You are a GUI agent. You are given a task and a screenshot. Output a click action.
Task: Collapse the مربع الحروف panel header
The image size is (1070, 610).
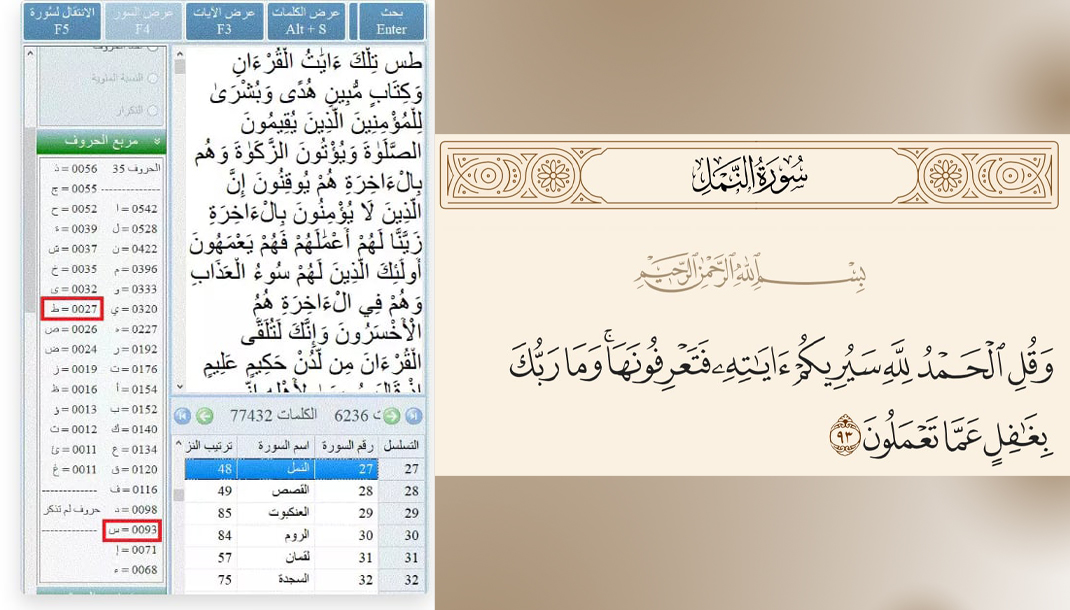pyautogui.click(x=102, y=142)
